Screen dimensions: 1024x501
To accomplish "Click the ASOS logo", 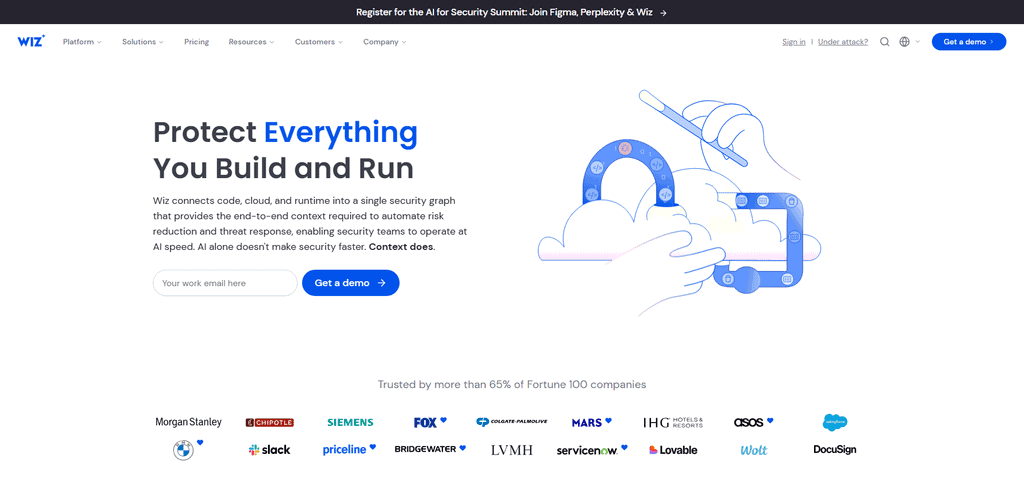I will pyautogui.click(x=748, y=423).
